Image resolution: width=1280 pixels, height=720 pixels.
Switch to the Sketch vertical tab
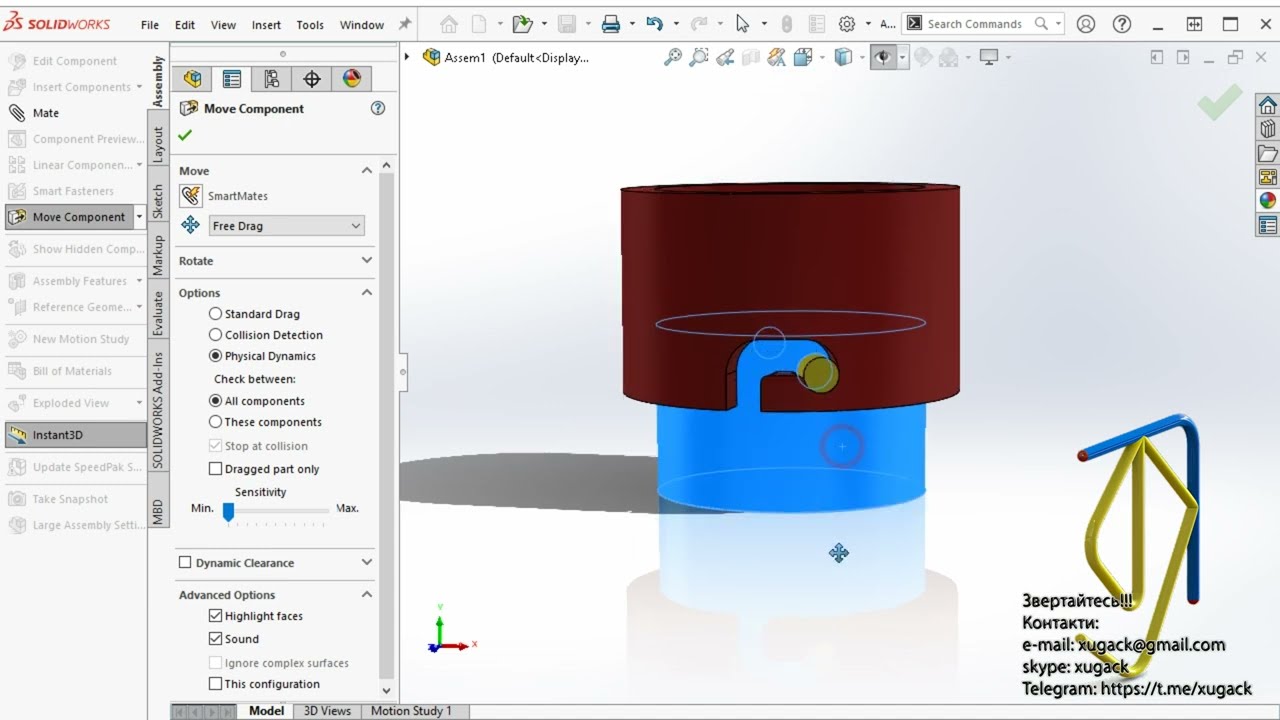coord(158,202)
